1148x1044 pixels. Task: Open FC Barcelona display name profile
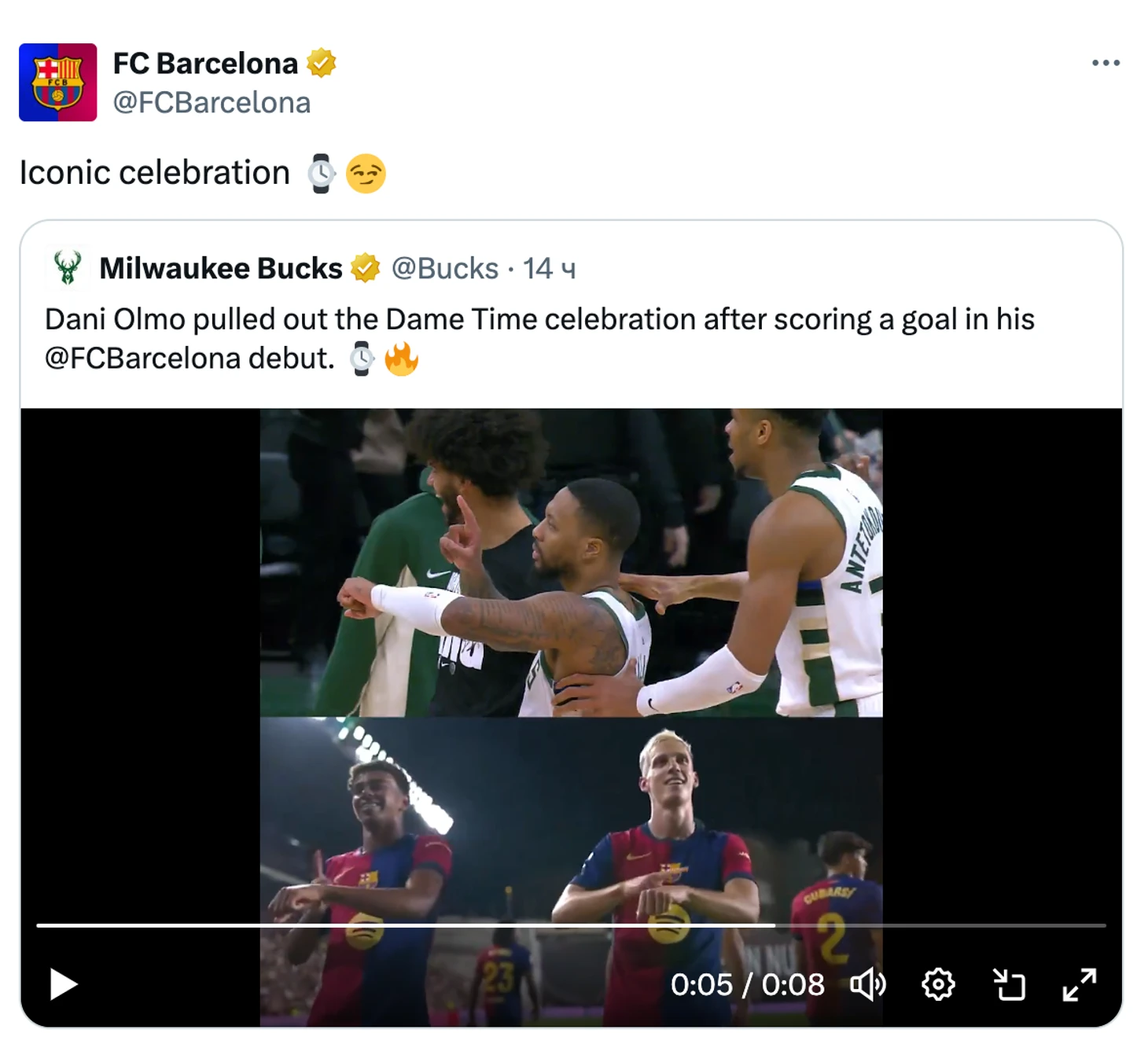click(205, 64)
